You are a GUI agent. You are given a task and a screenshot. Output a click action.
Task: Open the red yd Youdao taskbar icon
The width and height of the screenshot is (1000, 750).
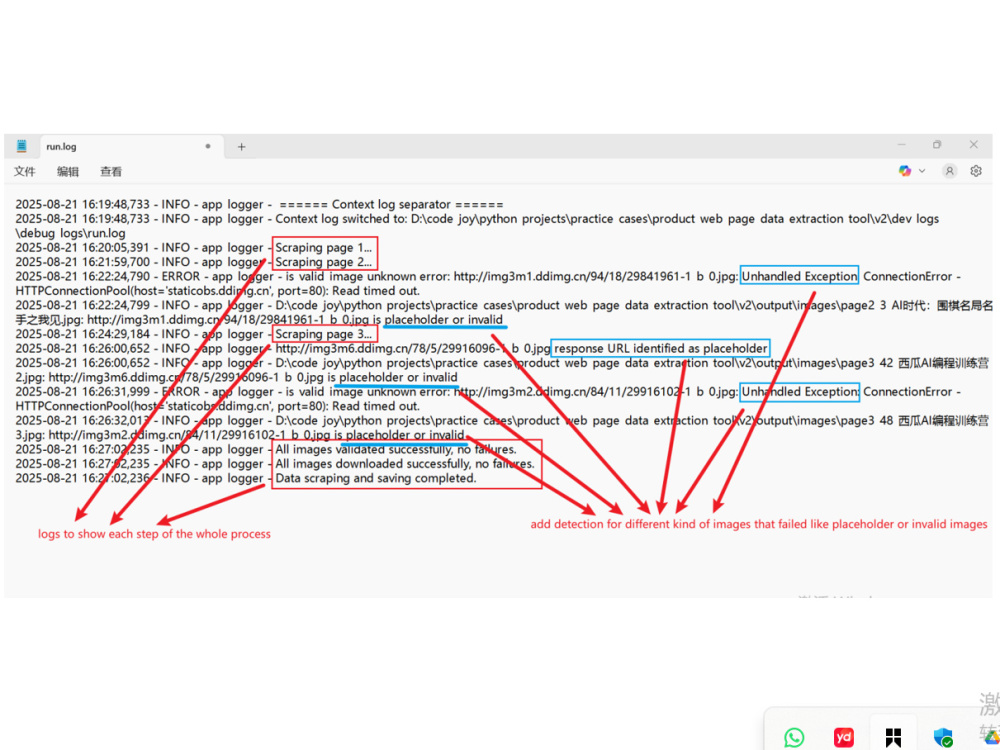pos(844,738)
